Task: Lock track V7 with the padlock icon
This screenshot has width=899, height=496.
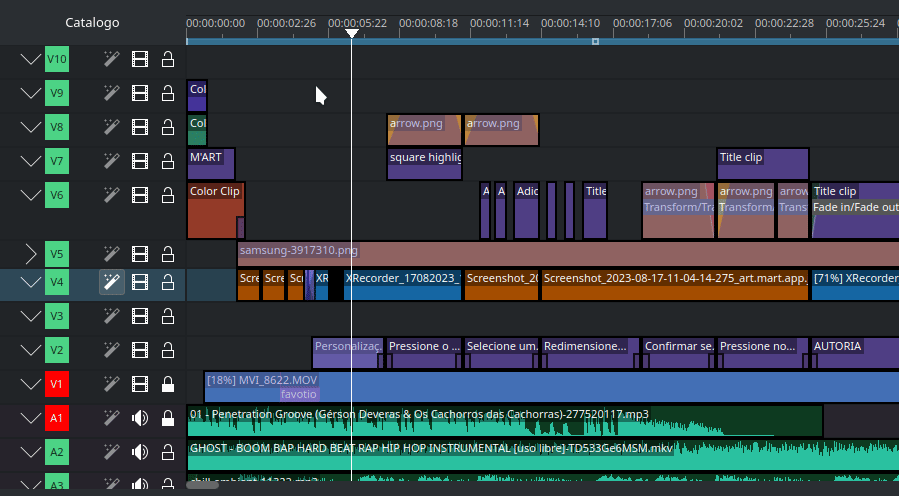Action: pos(168,161)
